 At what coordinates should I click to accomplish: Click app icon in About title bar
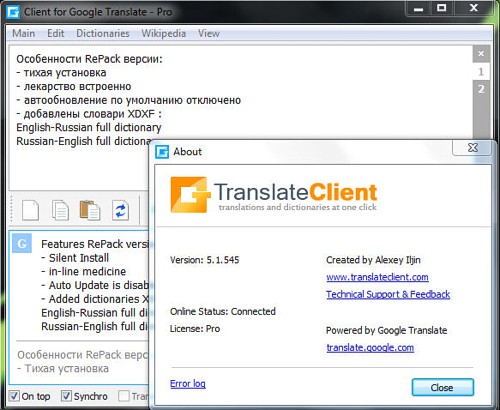[162, 152]
